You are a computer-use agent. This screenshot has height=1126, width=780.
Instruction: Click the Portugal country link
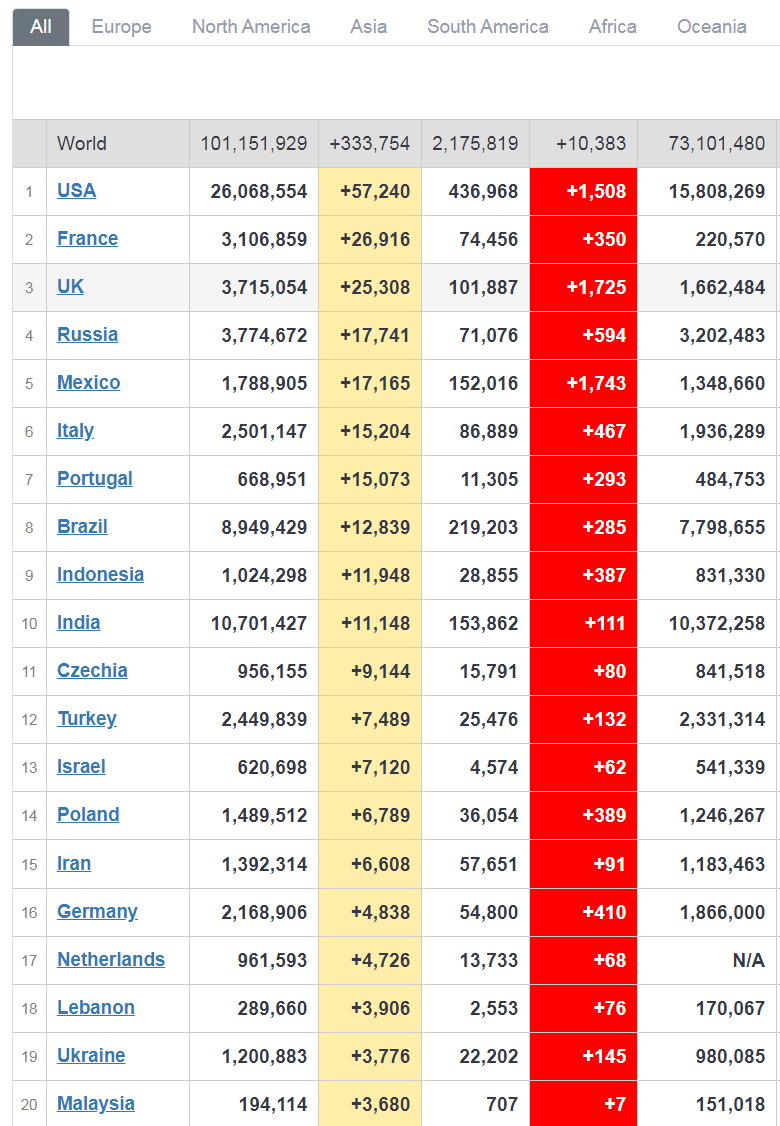94,479
